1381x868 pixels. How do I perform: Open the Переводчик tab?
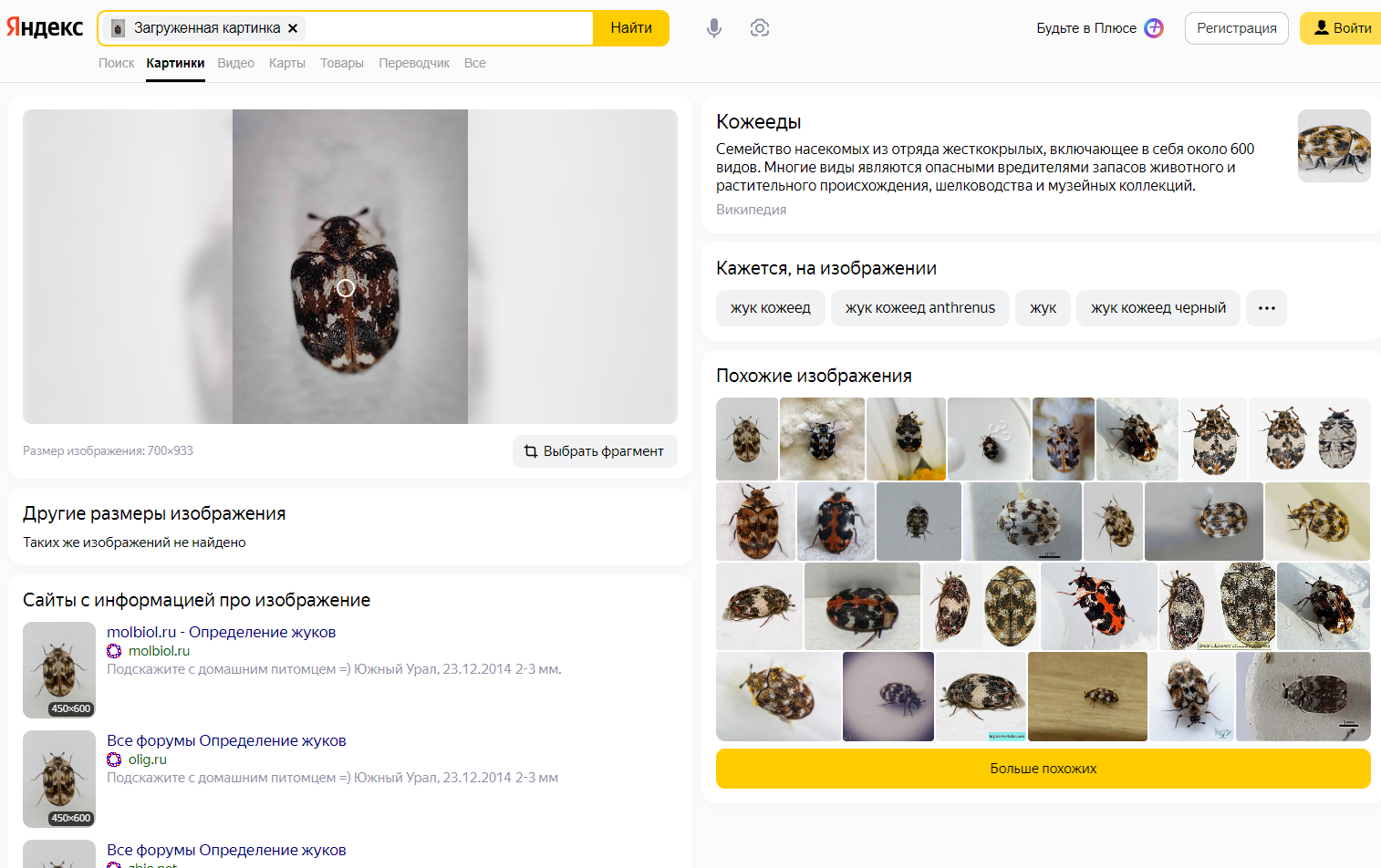coord(414,63)
